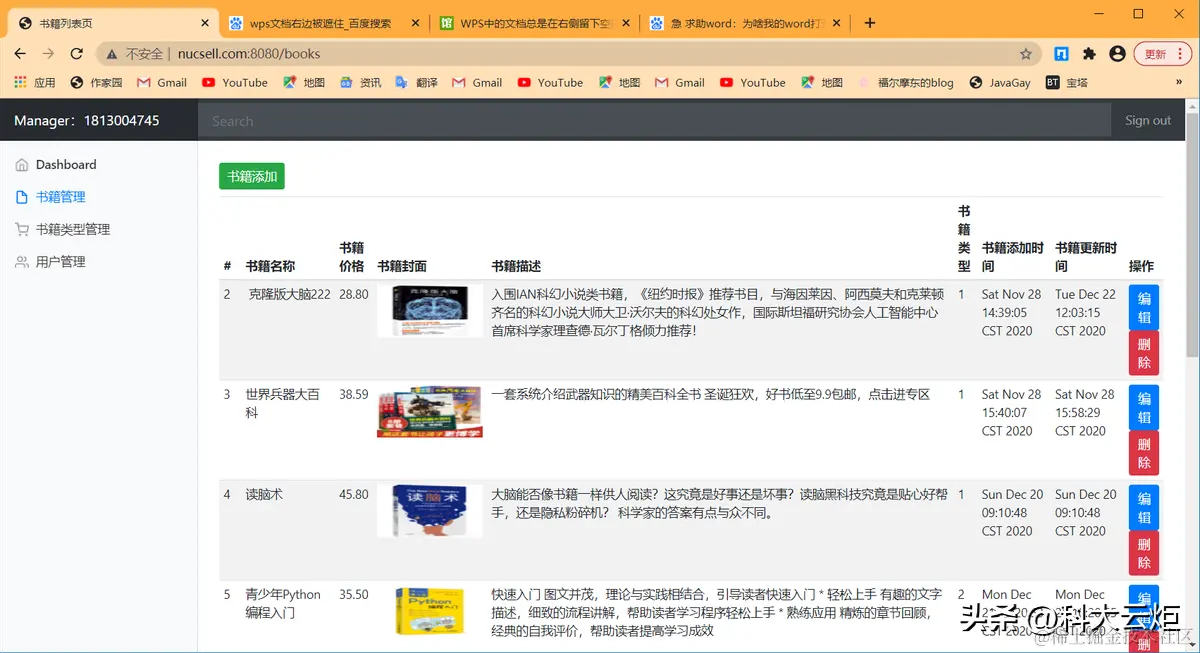Open the second 地图 bookmark after second YouTube
This screenshot has width=1200, height=653.
619,83
